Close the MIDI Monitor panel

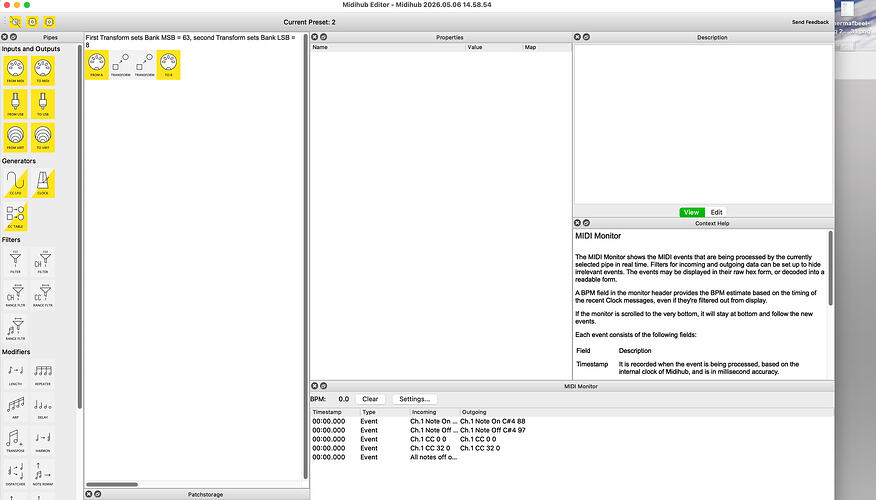[x=315, y=386]
